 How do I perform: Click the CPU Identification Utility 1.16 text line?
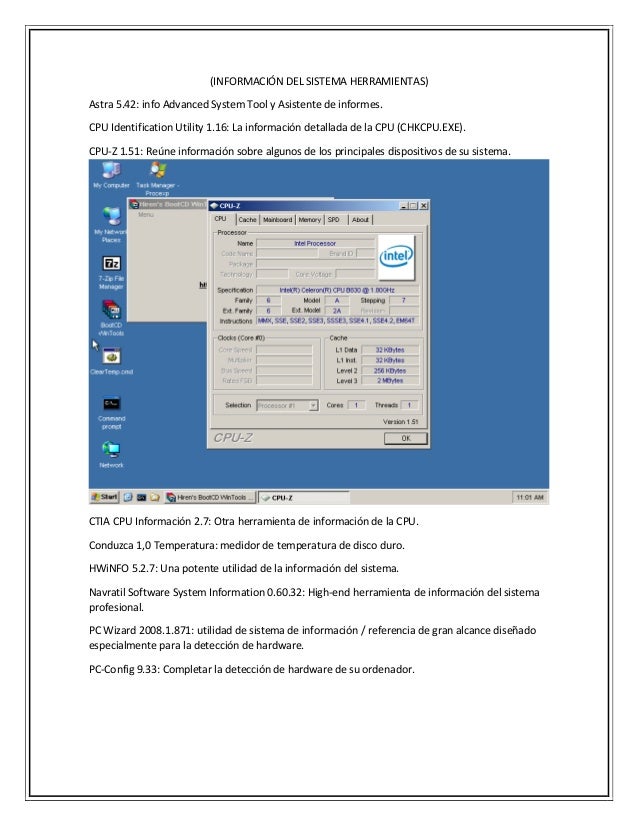pos(277,127)
